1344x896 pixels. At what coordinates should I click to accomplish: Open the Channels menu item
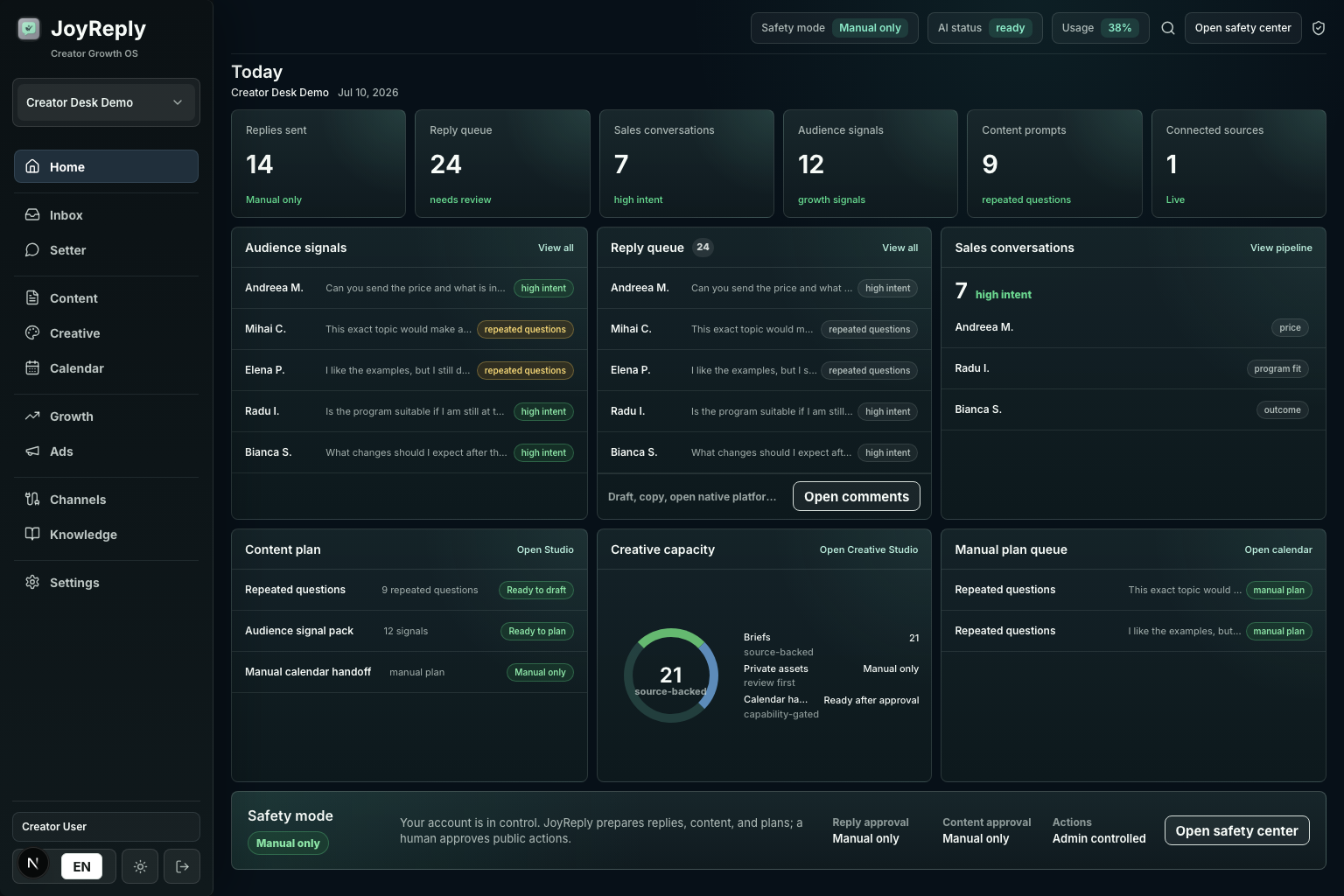(106, 499)
